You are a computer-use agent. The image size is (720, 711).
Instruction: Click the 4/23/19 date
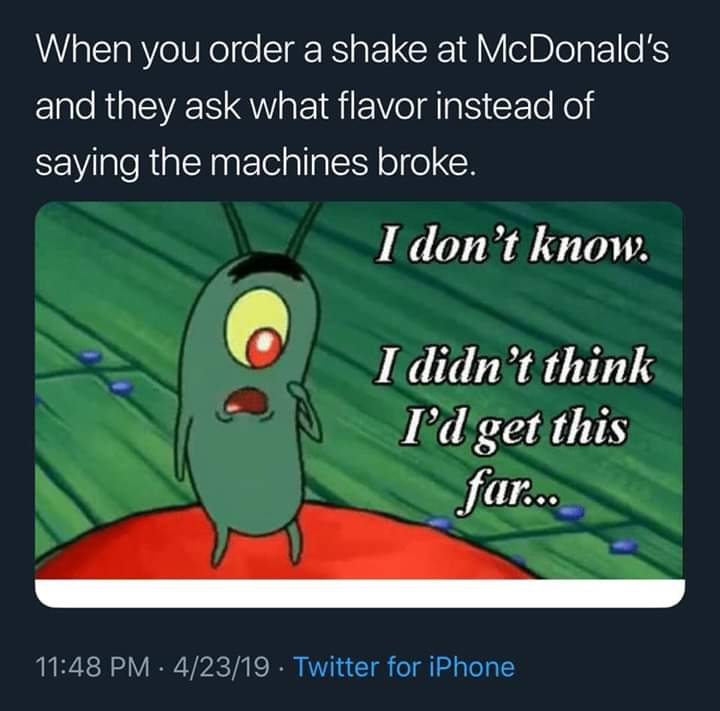coord(221,667)
